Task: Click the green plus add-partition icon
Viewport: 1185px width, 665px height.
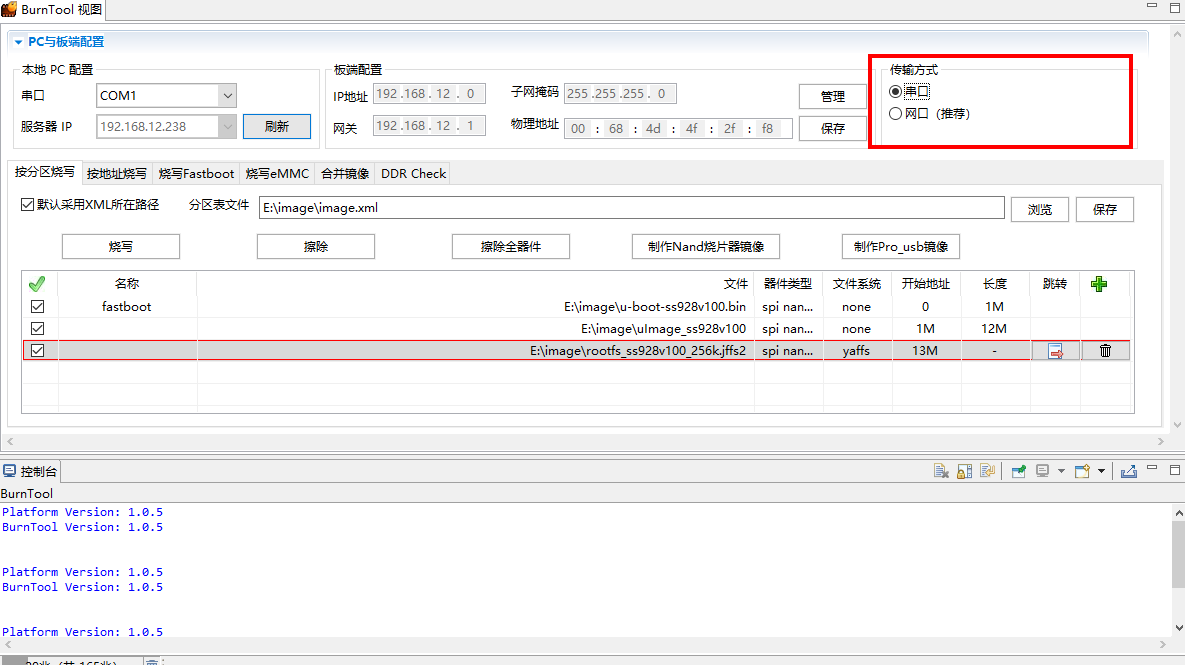Action: (x=1099, y=284)
